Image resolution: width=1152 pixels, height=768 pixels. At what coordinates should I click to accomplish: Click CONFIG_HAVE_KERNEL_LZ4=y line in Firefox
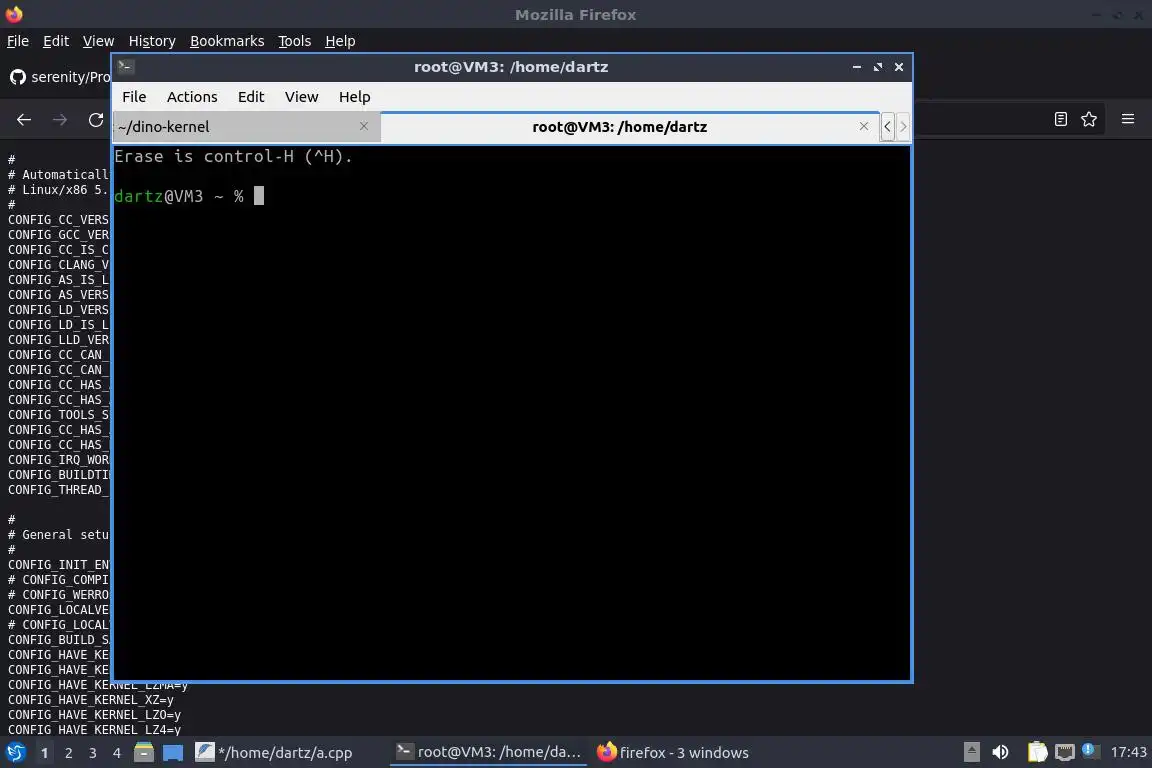click(x=94, y=730)
